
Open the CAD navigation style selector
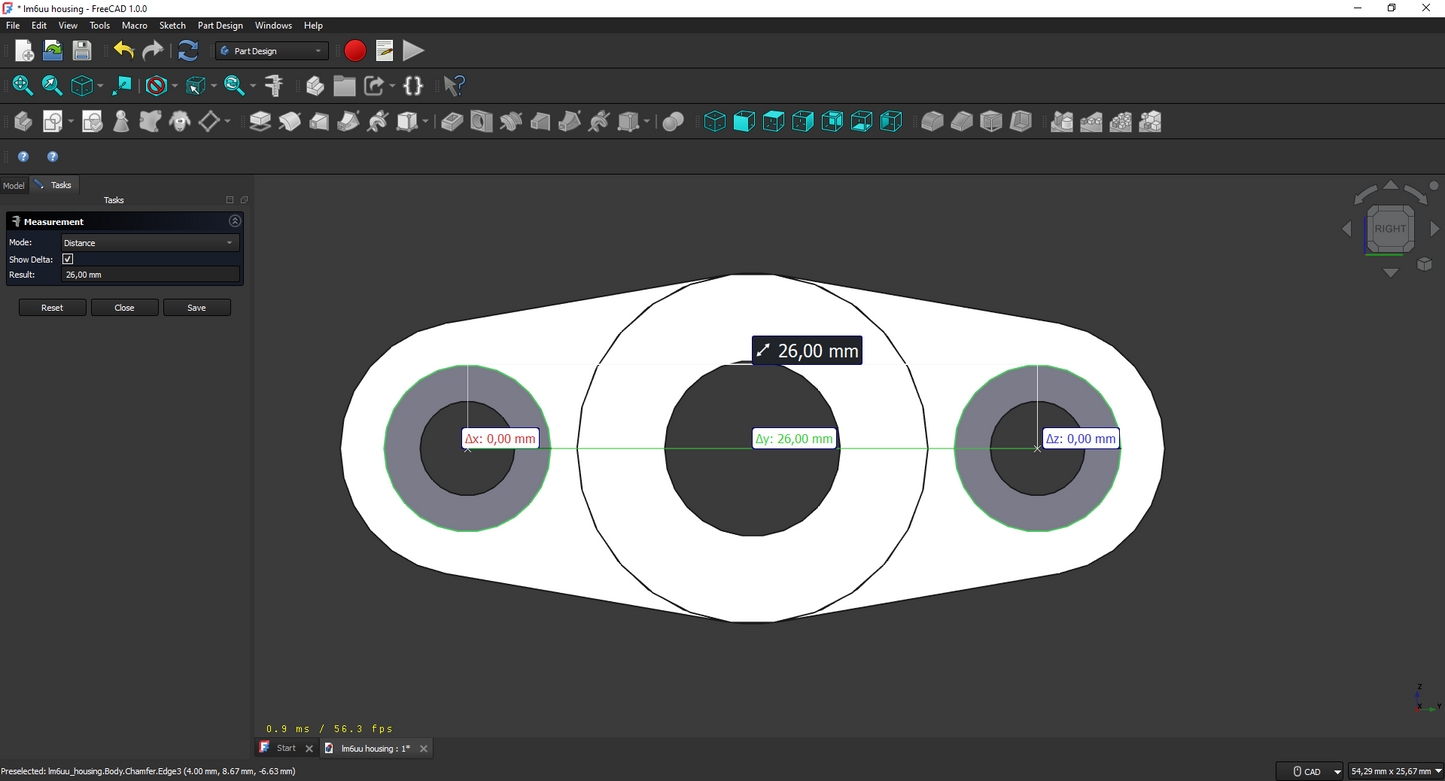coord(1311,771)
